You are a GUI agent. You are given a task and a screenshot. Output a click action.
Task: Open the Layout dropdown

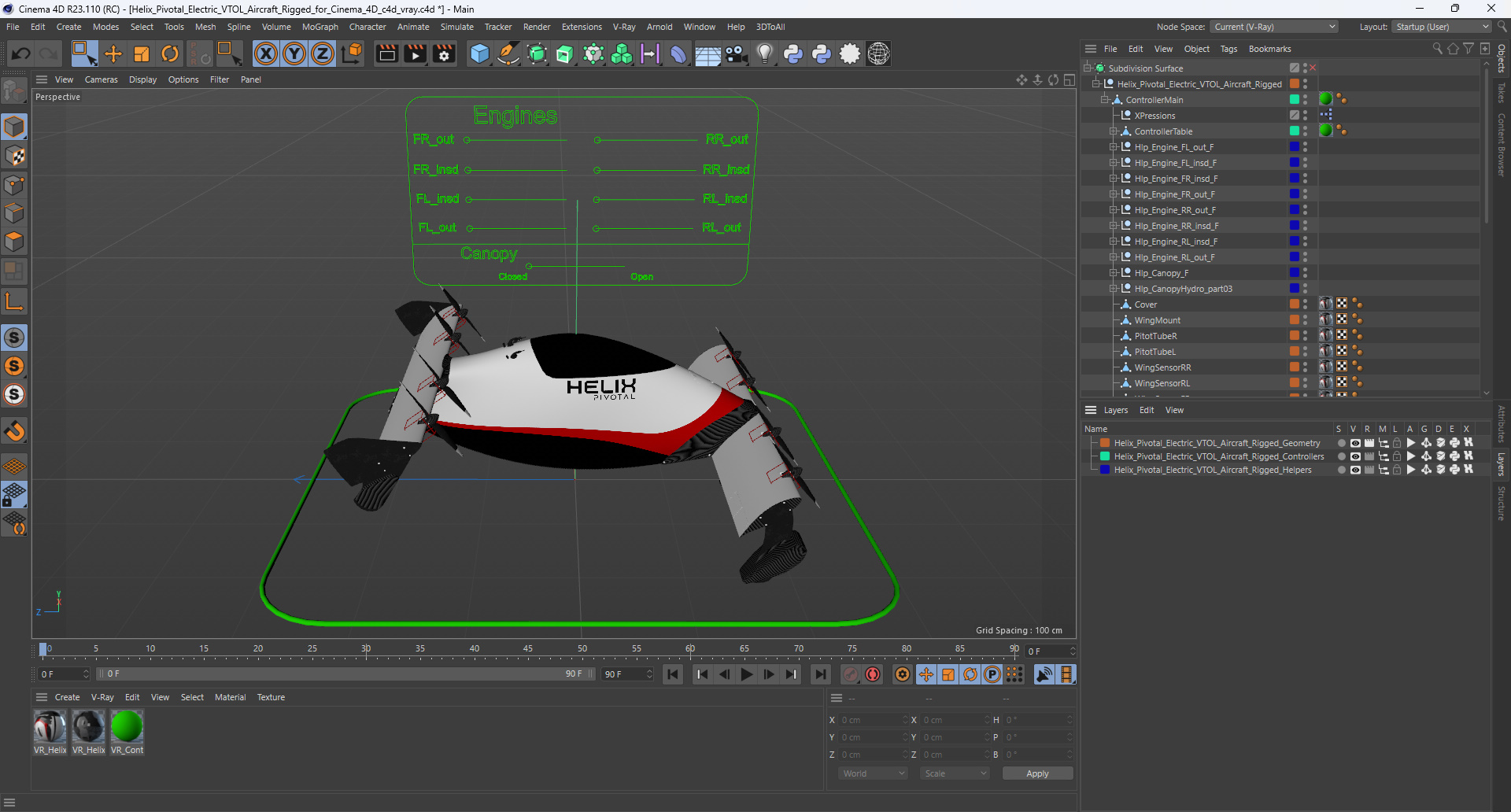pyautogui.click(x=1442, y=27)
